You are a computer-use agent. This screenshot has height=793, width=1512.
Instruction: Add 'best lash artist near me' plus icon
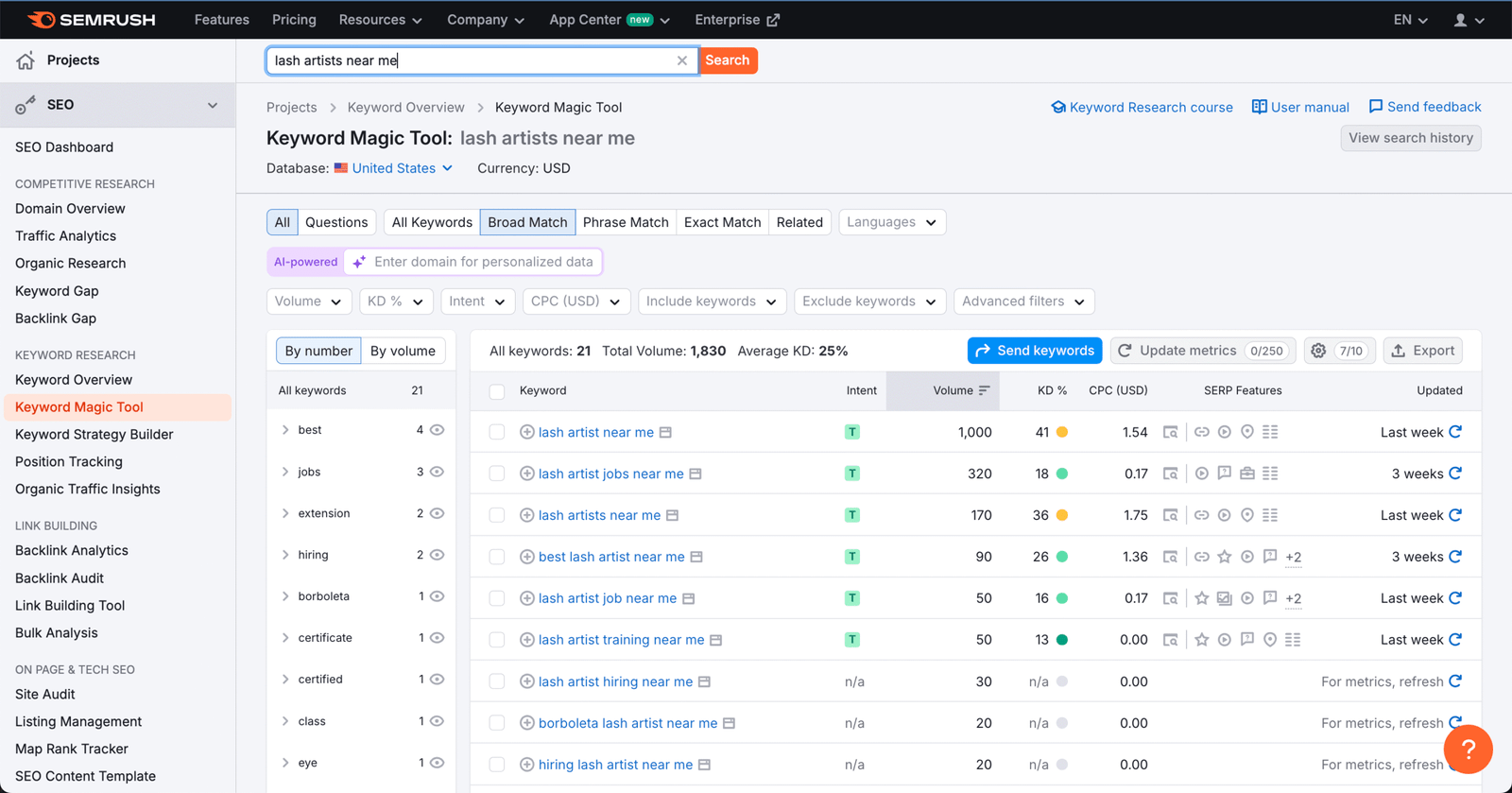(527, 557)
